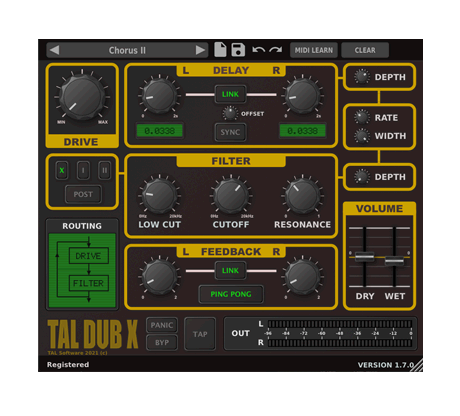Go to the previous preset arrow

click(x=55, y=50)
